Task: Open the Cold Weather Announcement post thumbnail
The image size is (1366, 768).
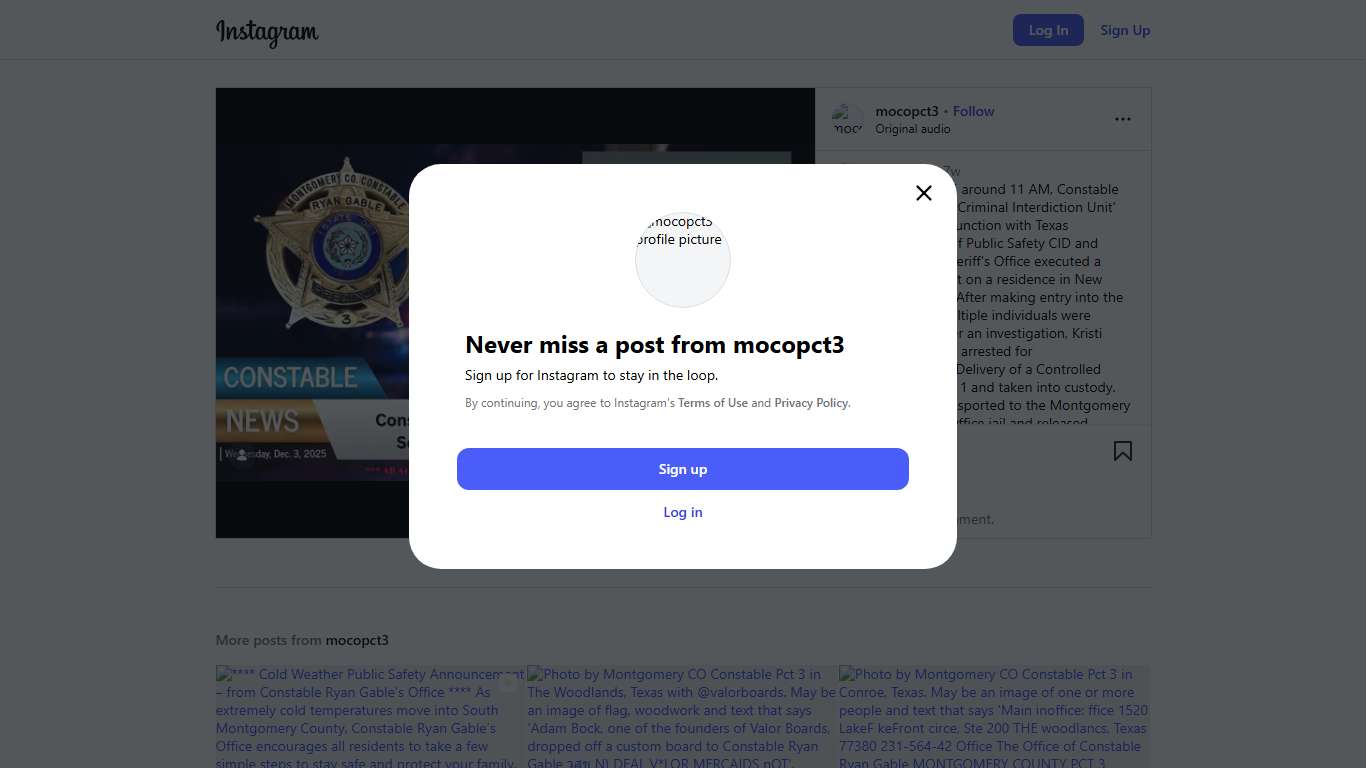Action: [x=370, y=716]
